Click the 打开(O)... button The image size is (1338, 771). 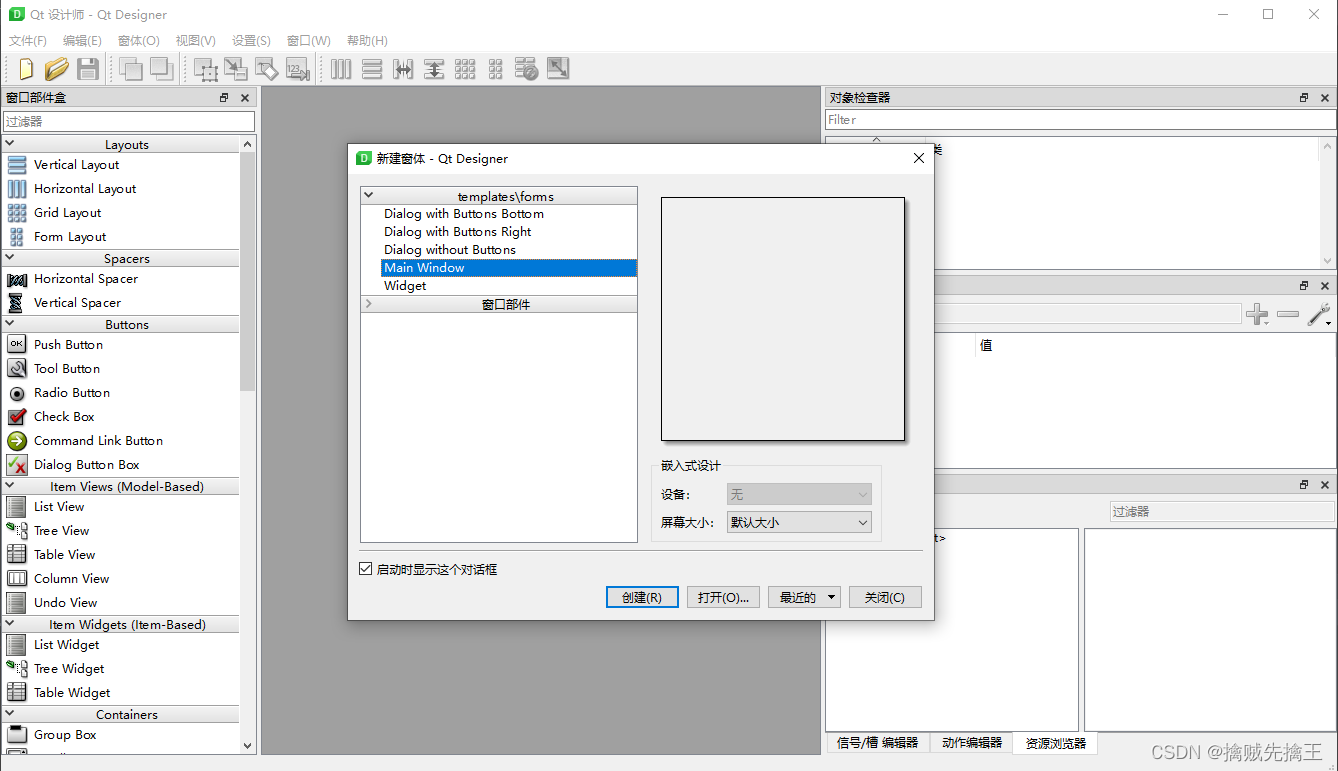click(724, 597)
